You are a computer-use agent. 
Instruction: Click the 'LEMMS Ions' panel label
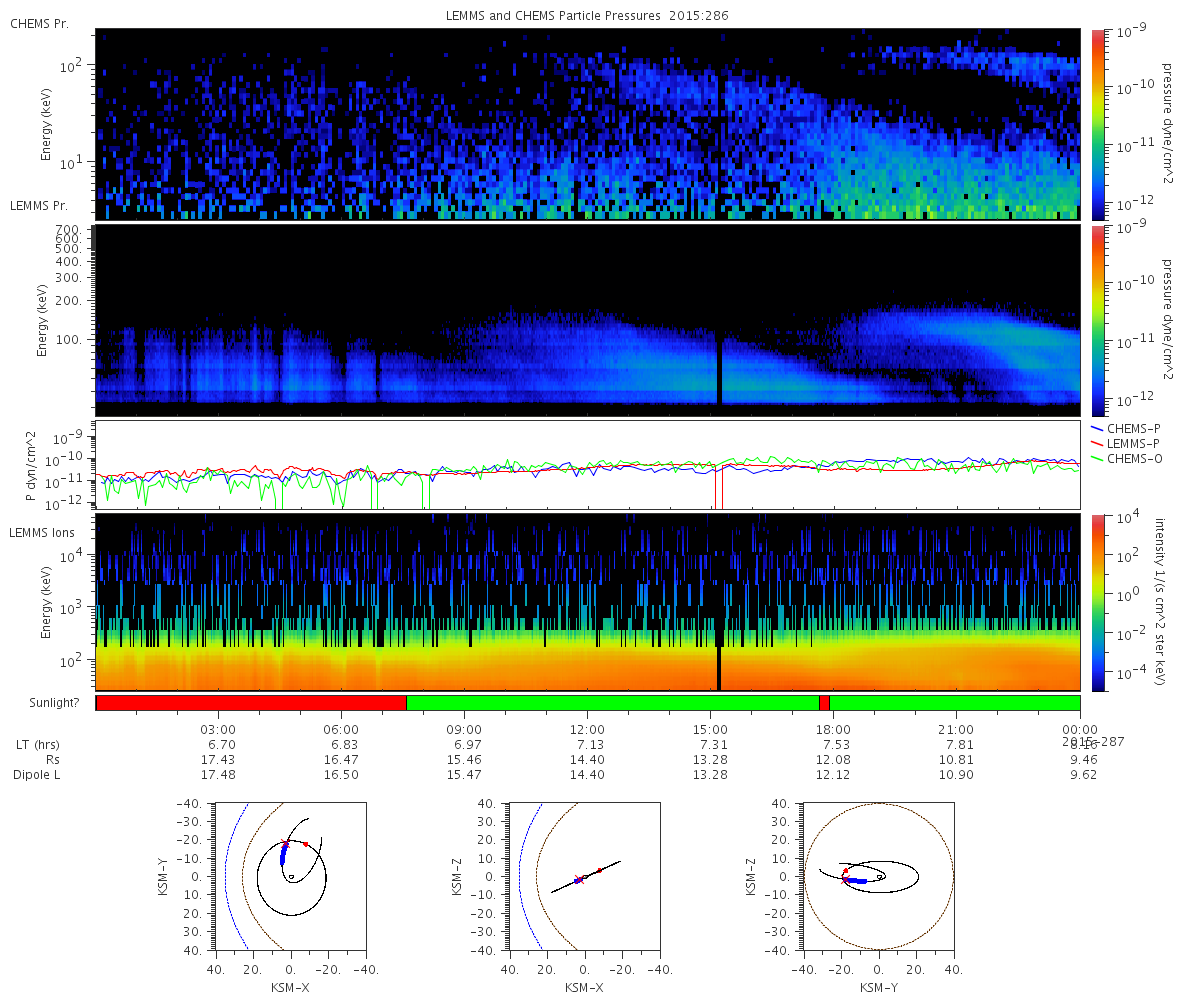42,535
